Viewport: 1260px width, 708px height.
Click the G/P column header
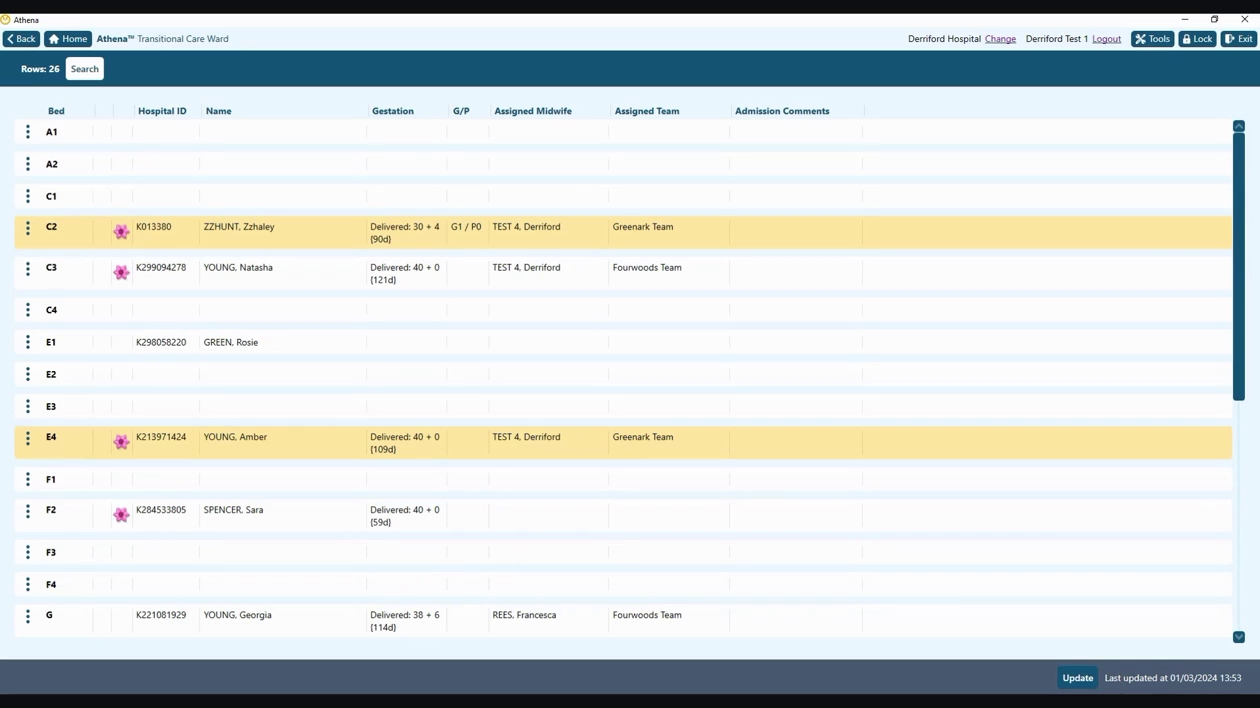pos(461,111)
